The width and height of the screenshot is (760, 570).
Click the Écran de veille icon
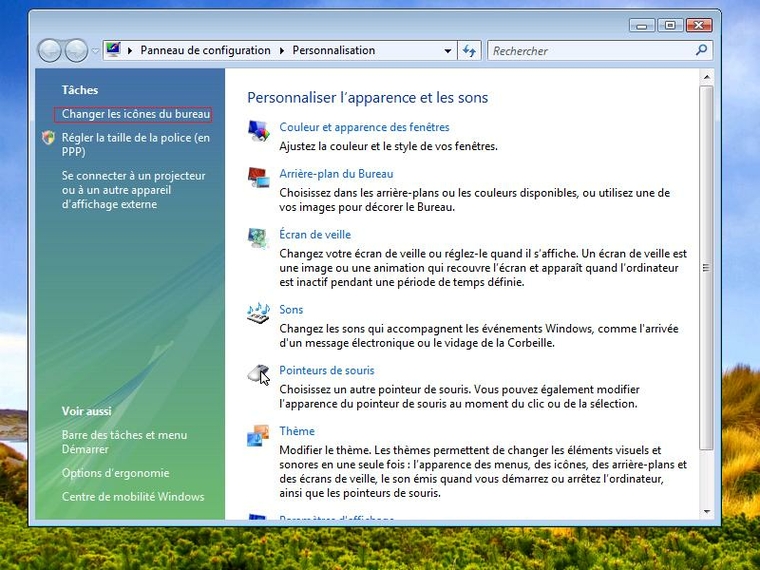(258, 238)
